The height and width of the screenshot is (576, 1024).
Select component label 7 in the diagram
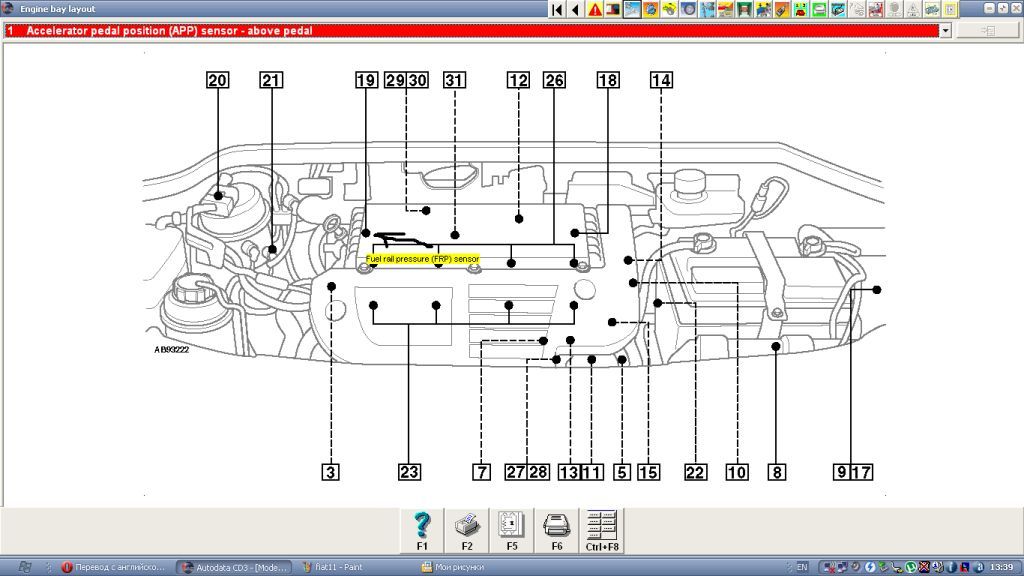coord(481,472)
